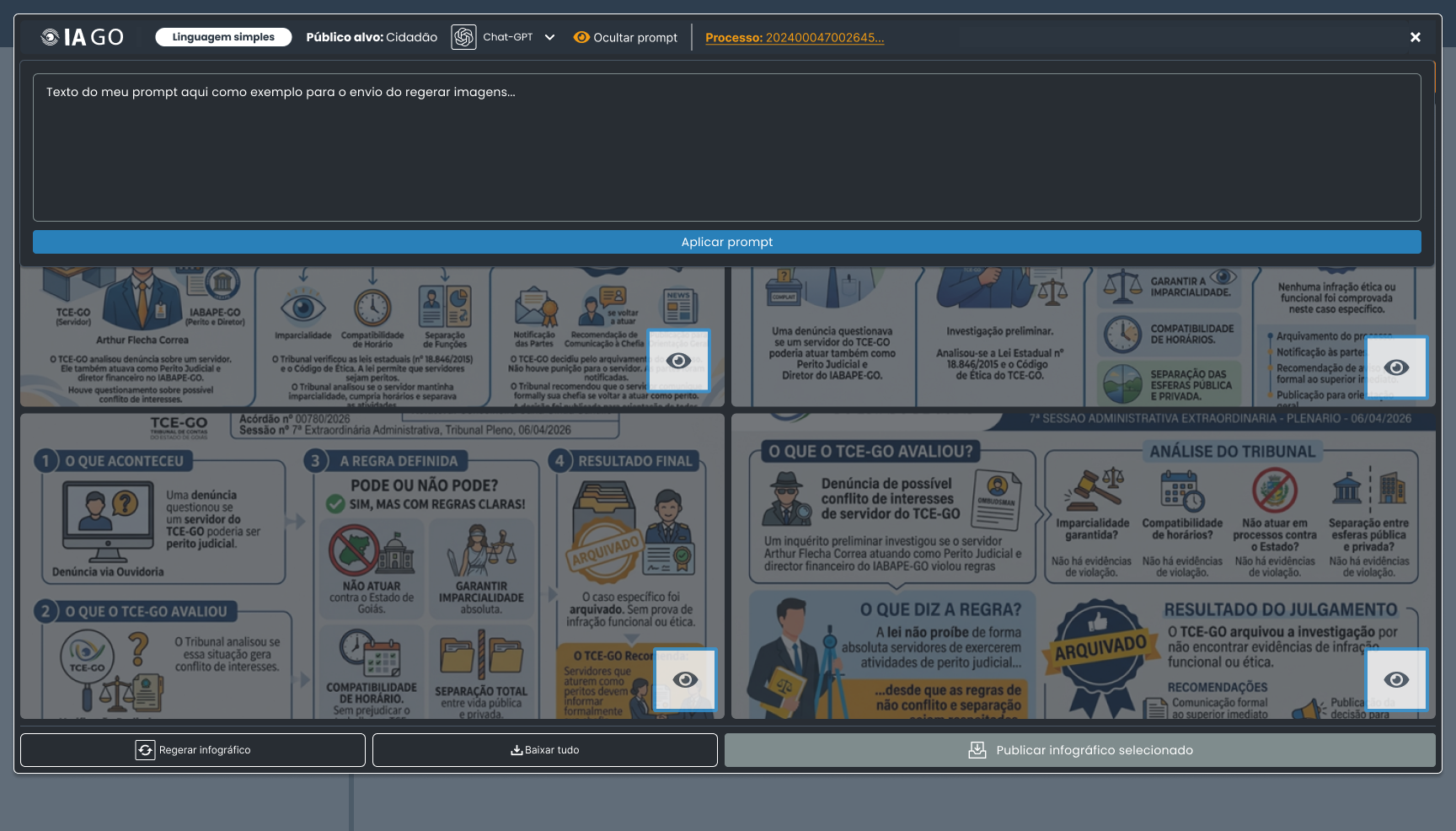The image size is (1456, 831).
Task: Click the Público alvo: Cidadão label
Action: [x=372, y=37]
